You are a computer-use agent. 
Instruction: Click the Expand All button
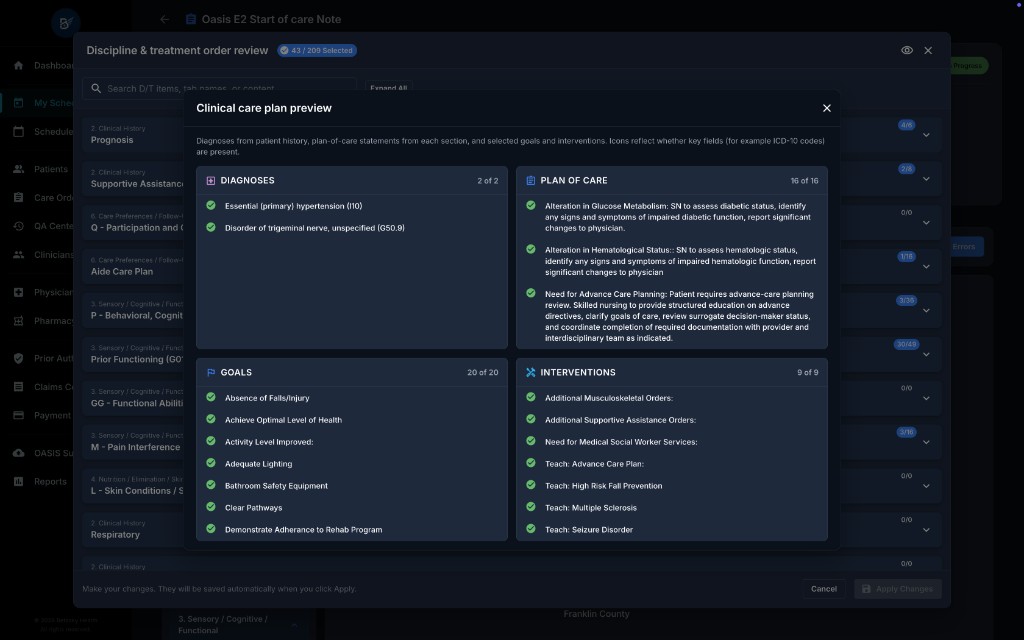click(388, 88)
